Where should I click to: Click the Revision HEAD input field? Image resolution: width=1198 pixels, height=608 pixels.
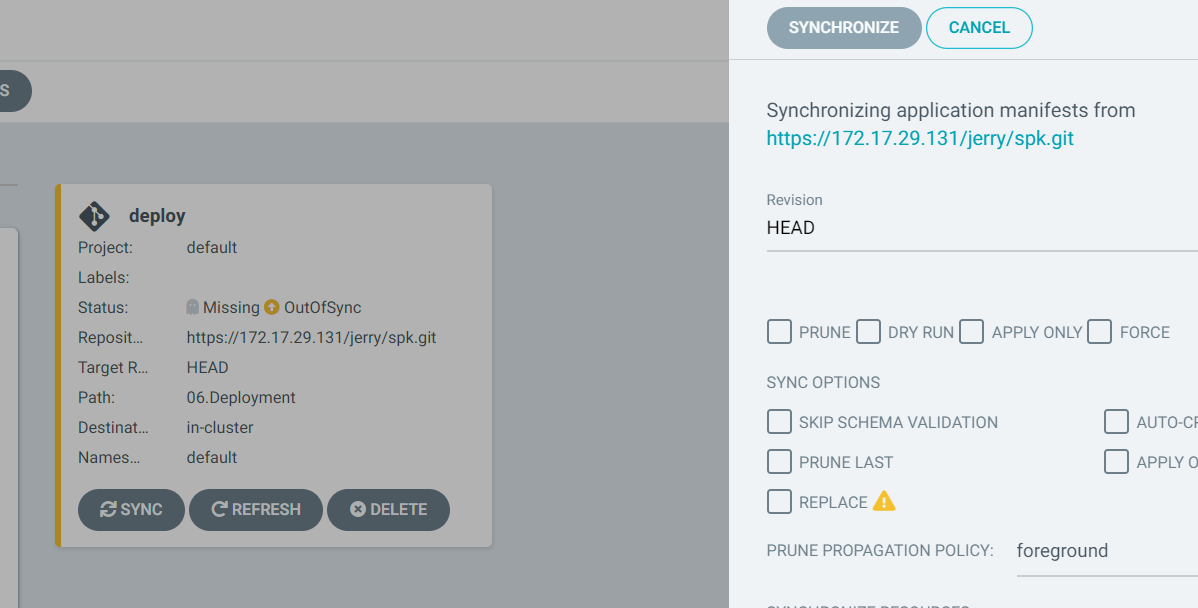[982, 228]
